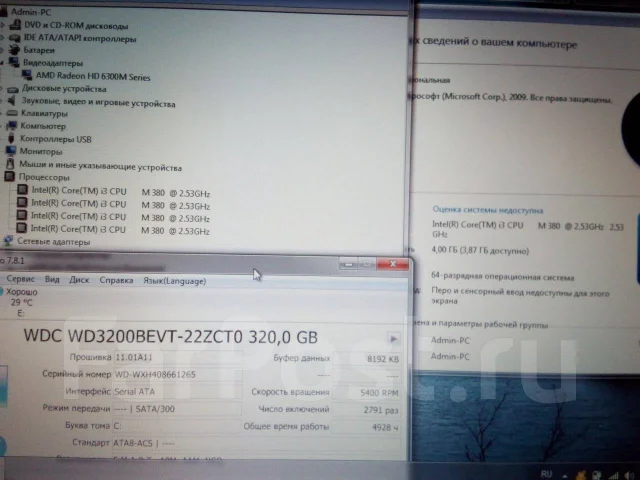Select the Клавиатуры tree item

tap(44, 113)
